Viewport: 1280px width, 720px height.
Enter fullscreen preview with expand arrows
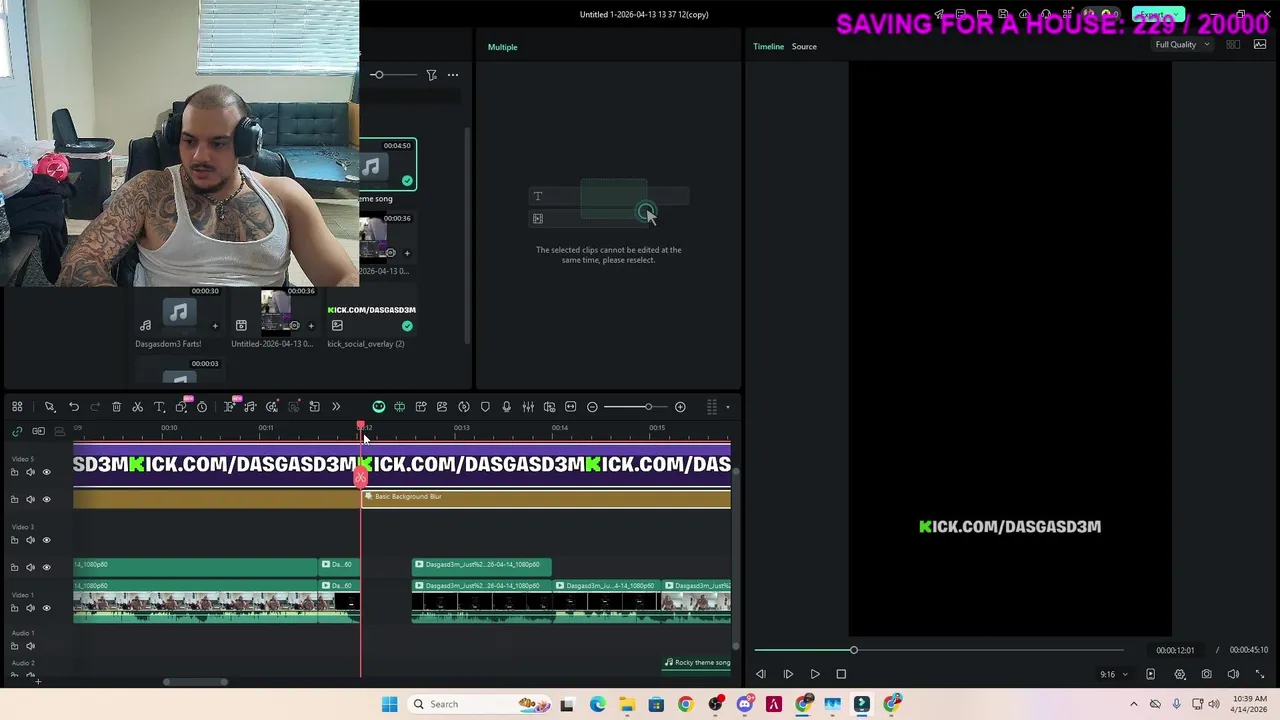1259,675
